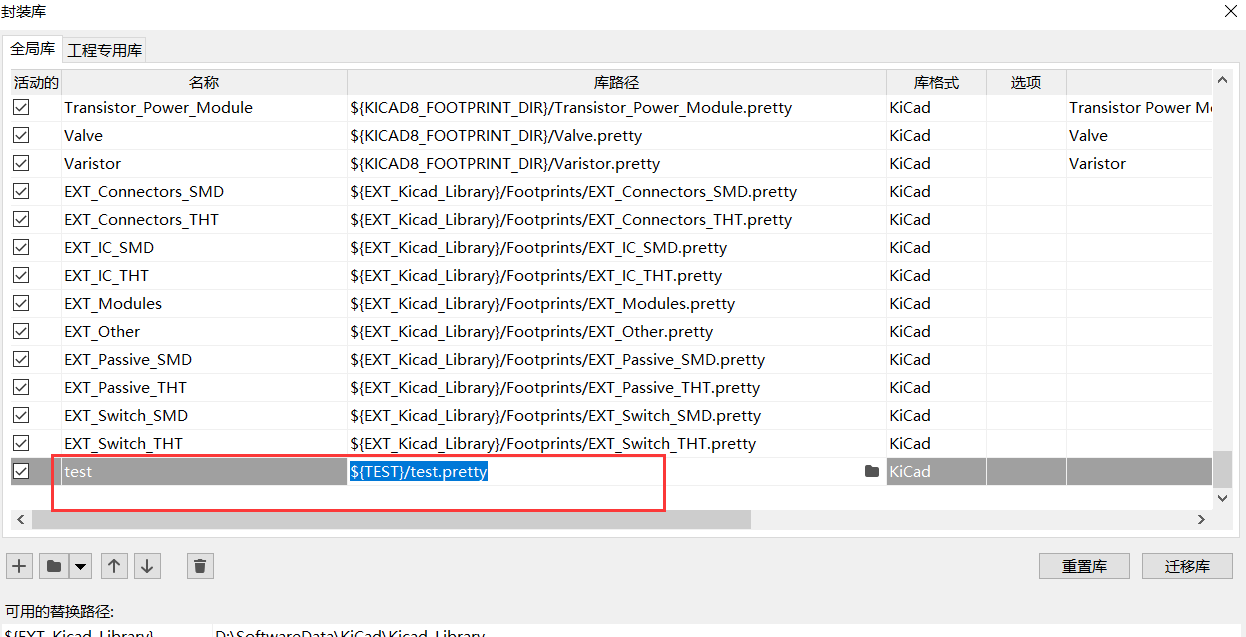Click the horizontal scrollbar thumb
This screenshot has height=637, width=1246.
pos(390,520)
